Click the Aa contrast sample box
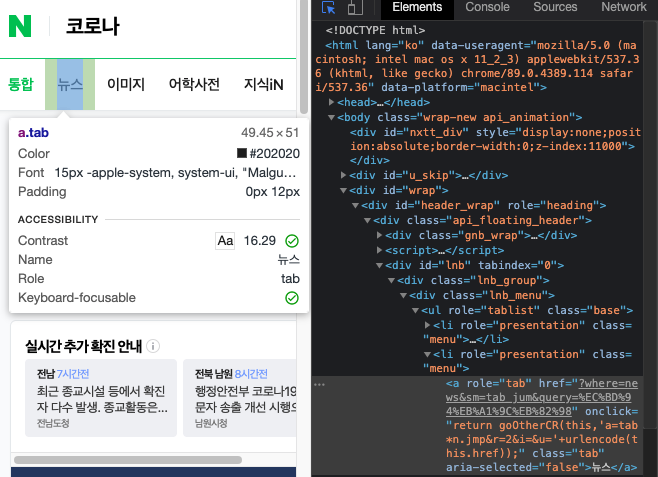Viewport: 658px width, 477px height. tap(225, 241)
